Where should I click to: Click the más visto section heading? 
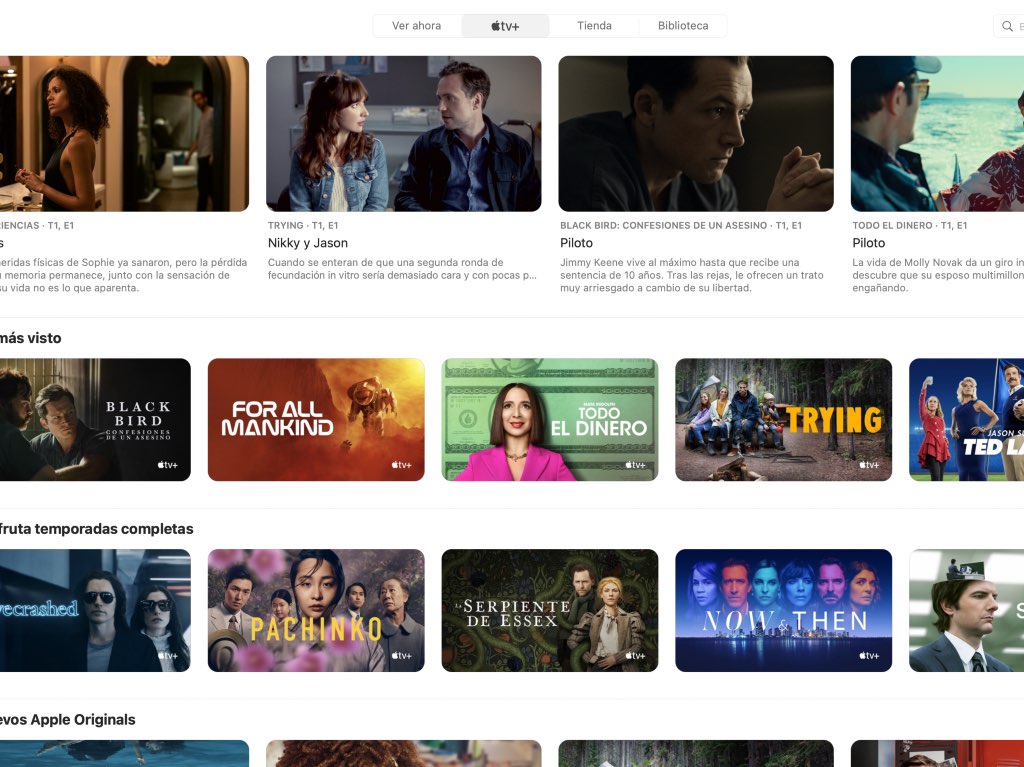pos(31,338)
